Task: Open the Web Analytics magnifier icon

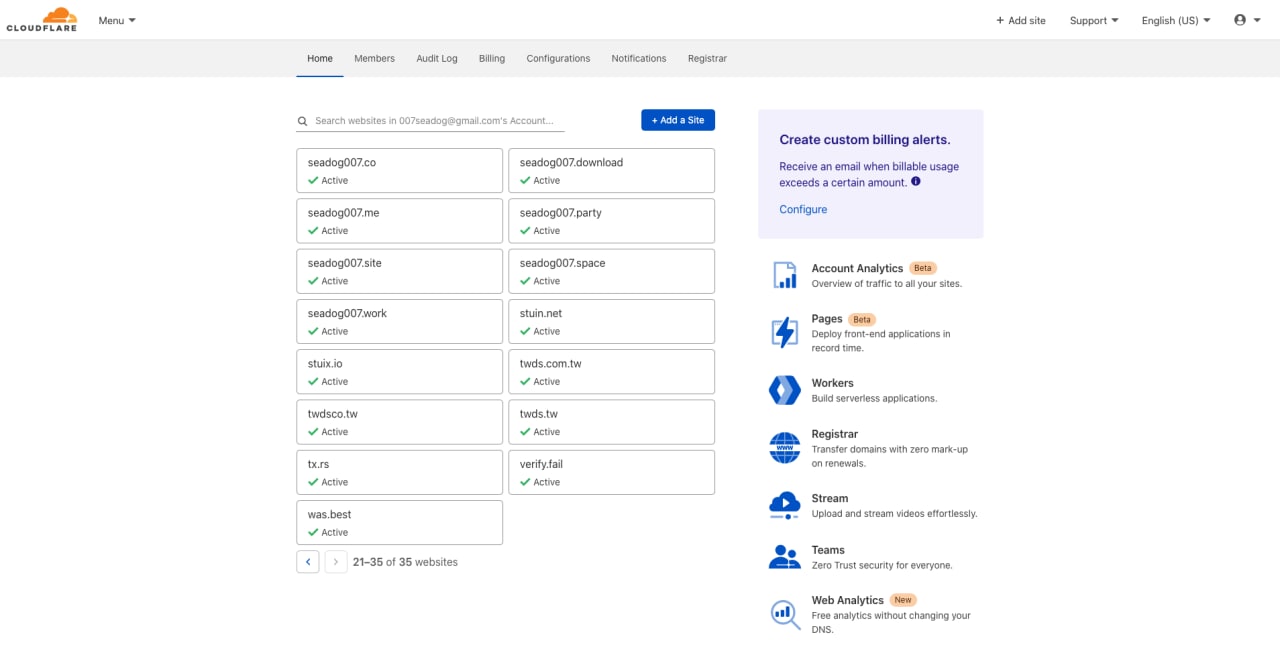Action: [x=785, y=614]
